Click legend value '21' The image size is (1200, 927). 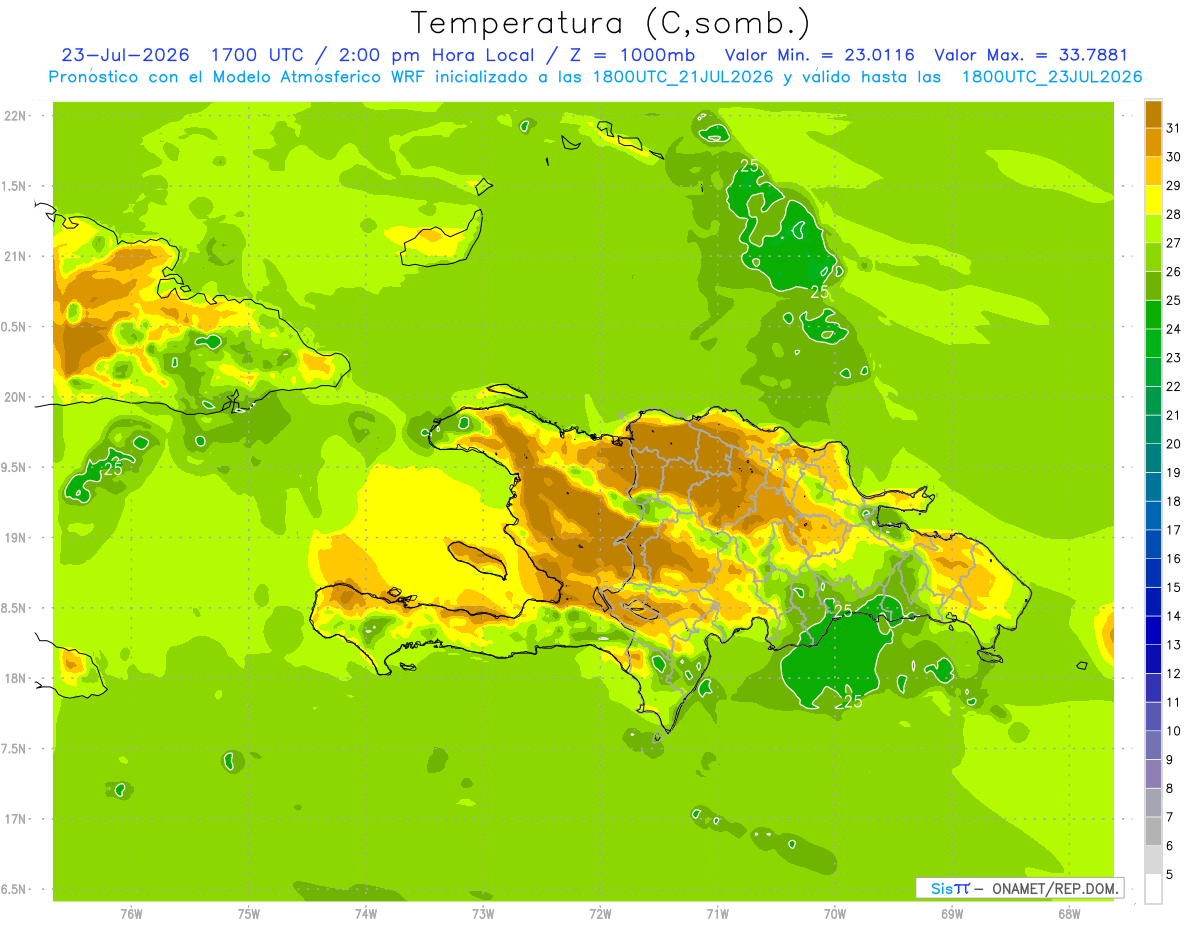(x=1173, y=415)
